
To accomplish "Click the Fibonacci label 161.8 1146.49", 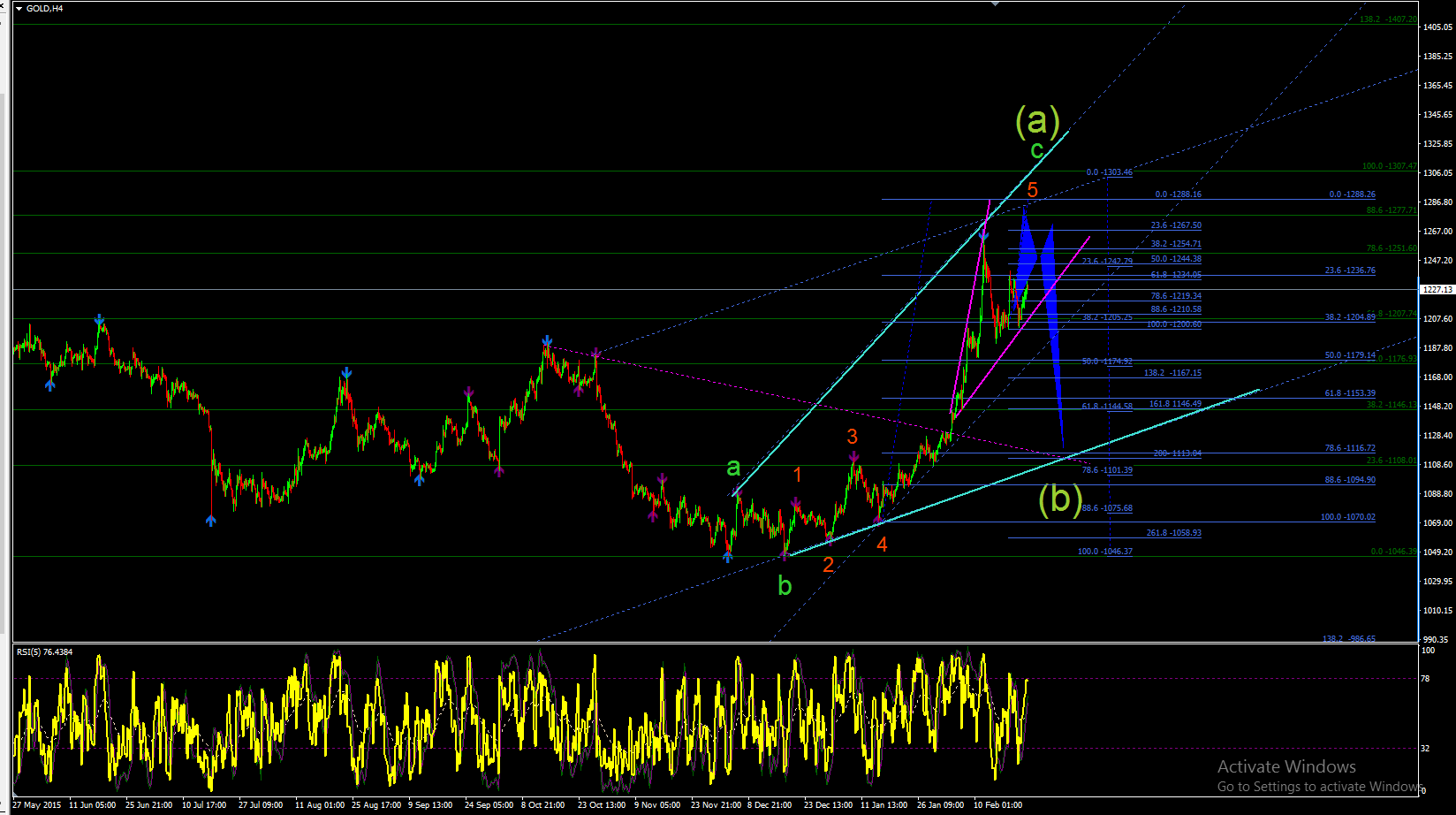I will coord(1175,404).
